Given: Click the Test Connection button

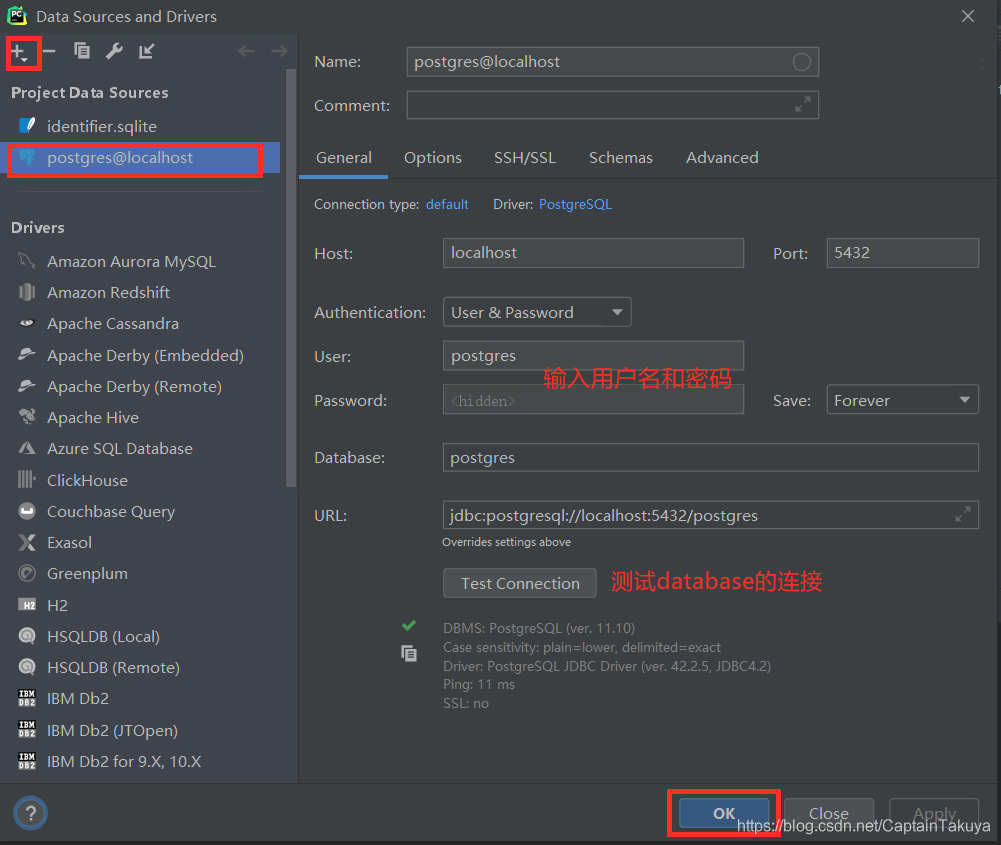Looking at the screenshot, I should 520,583.
